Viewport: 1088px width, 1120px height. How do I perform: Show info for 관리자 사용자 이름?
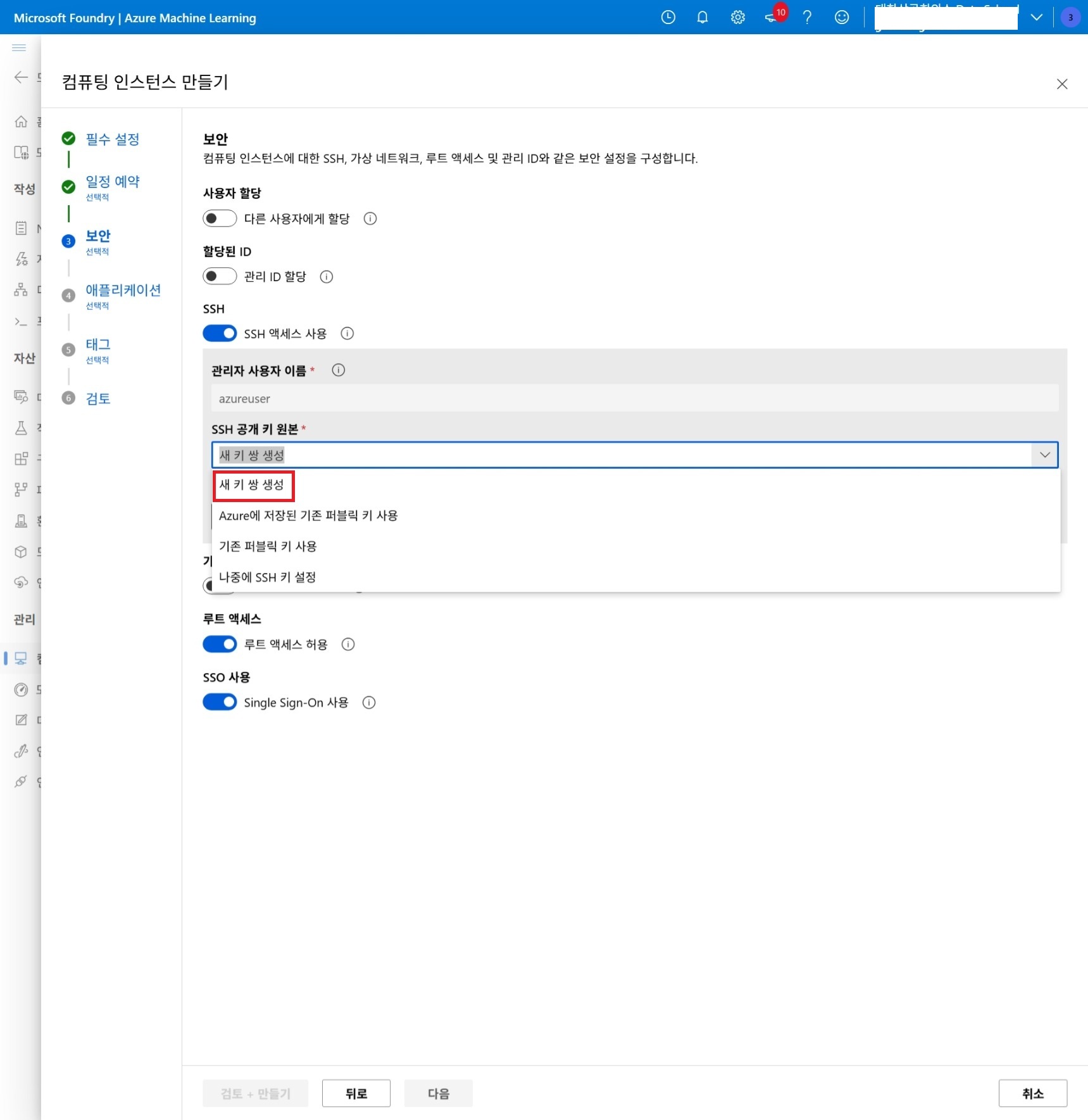pyautogui.click(x=339, y=370)
